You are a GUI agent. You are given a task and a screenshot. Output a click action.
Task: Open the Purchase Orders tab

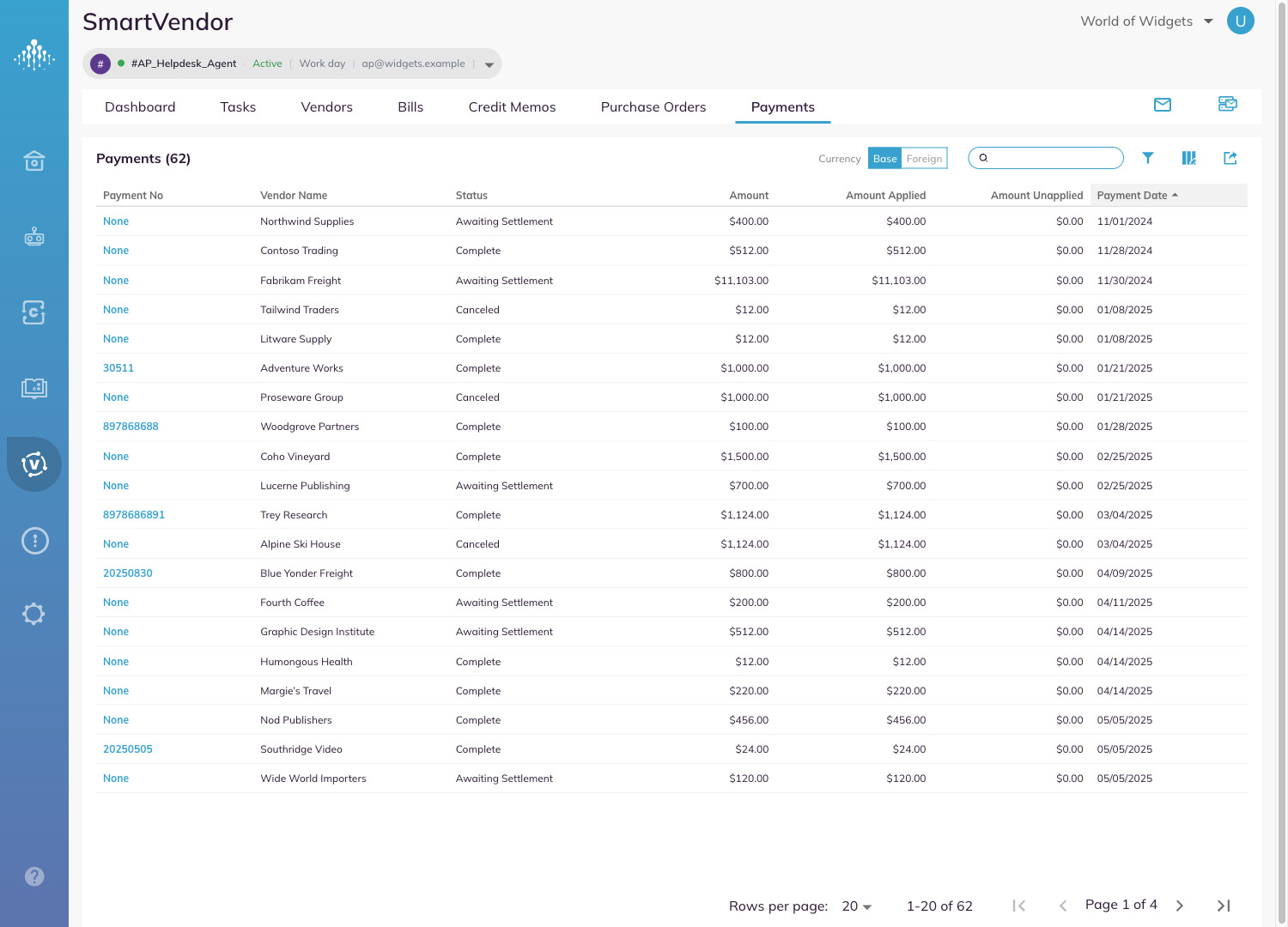[653, 107]
